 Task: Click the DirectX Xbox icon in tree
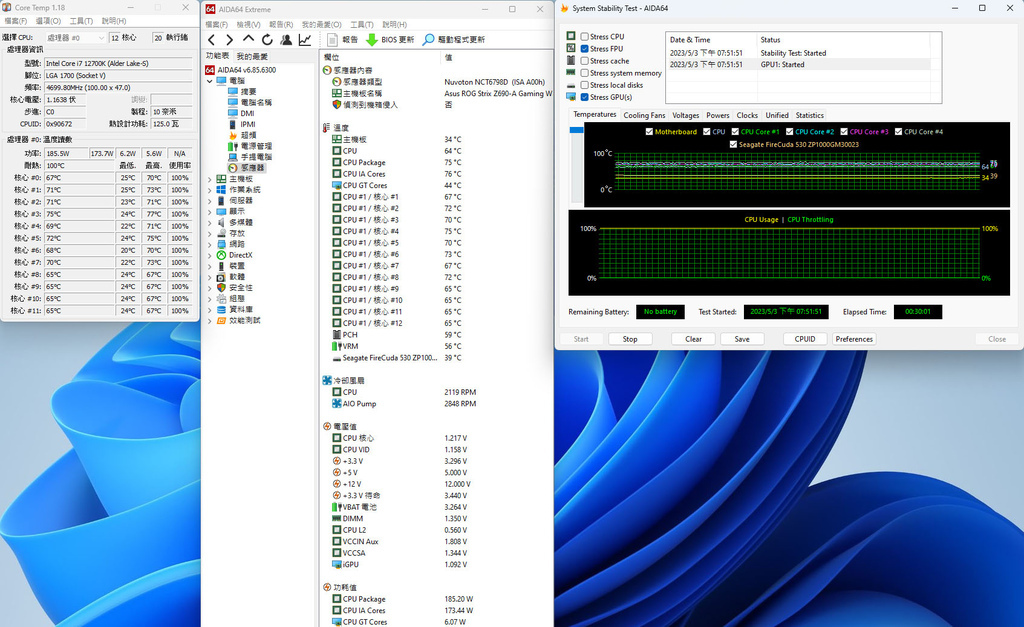pyautogui.click(x=221, y=255)
